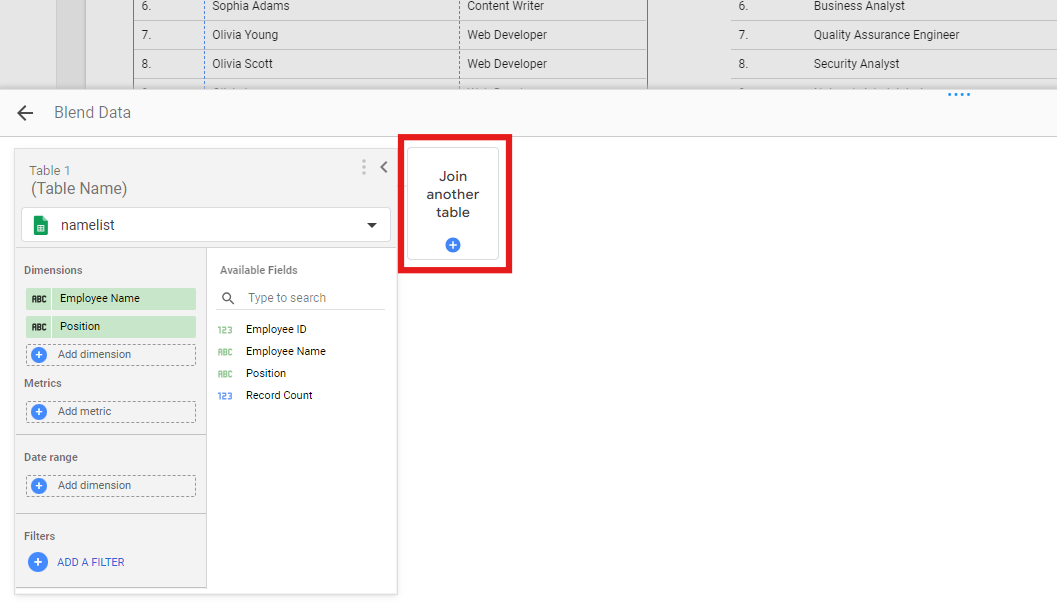Click the green Google Sheets namelist icon
The width and height of the screenshot is (1057, 605).
point(41,225)
